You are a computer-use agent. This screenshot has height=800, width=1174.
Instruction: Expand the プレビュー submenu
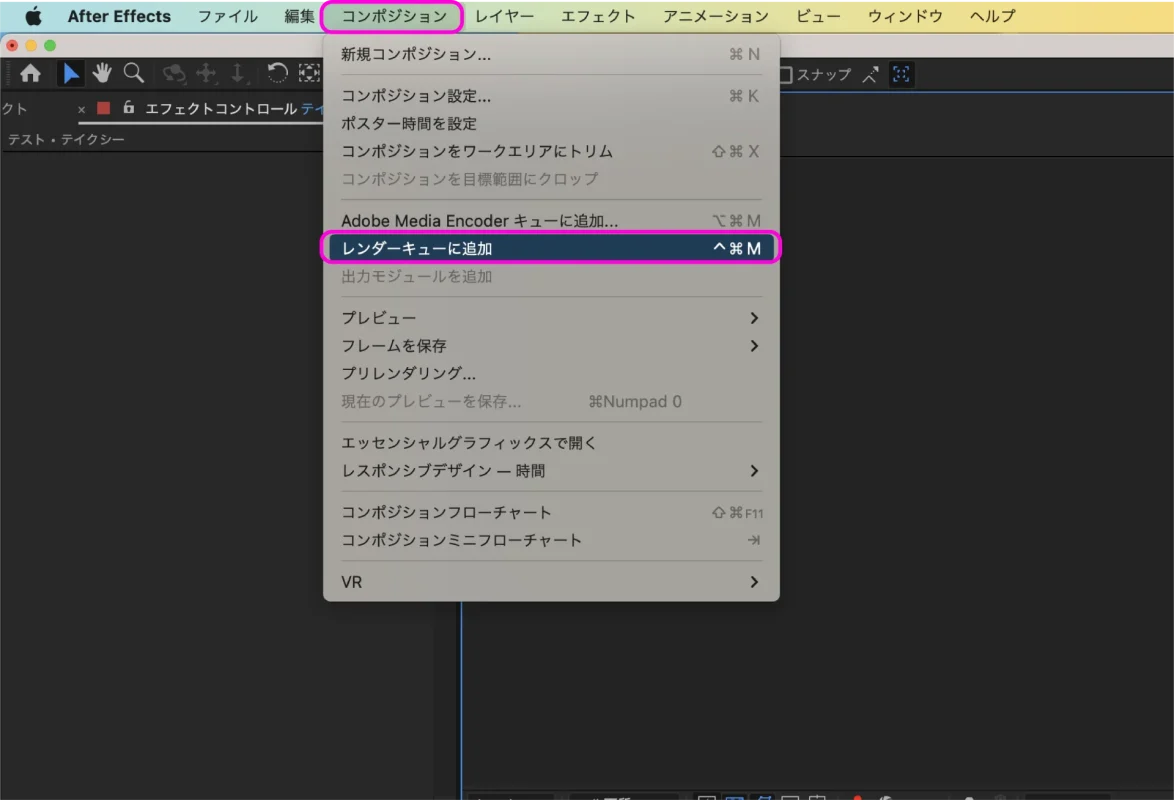coord(551,318)
